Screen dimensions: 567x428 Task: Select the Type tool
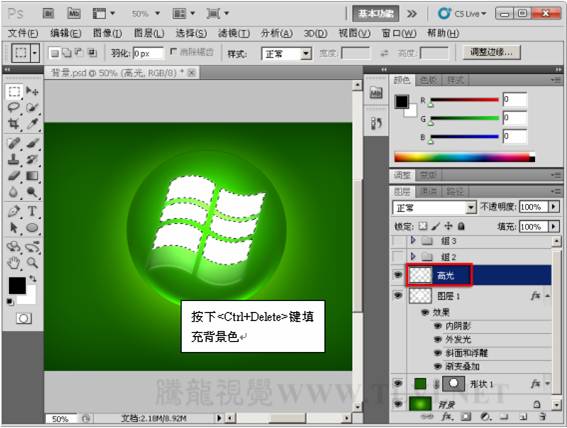32,211
